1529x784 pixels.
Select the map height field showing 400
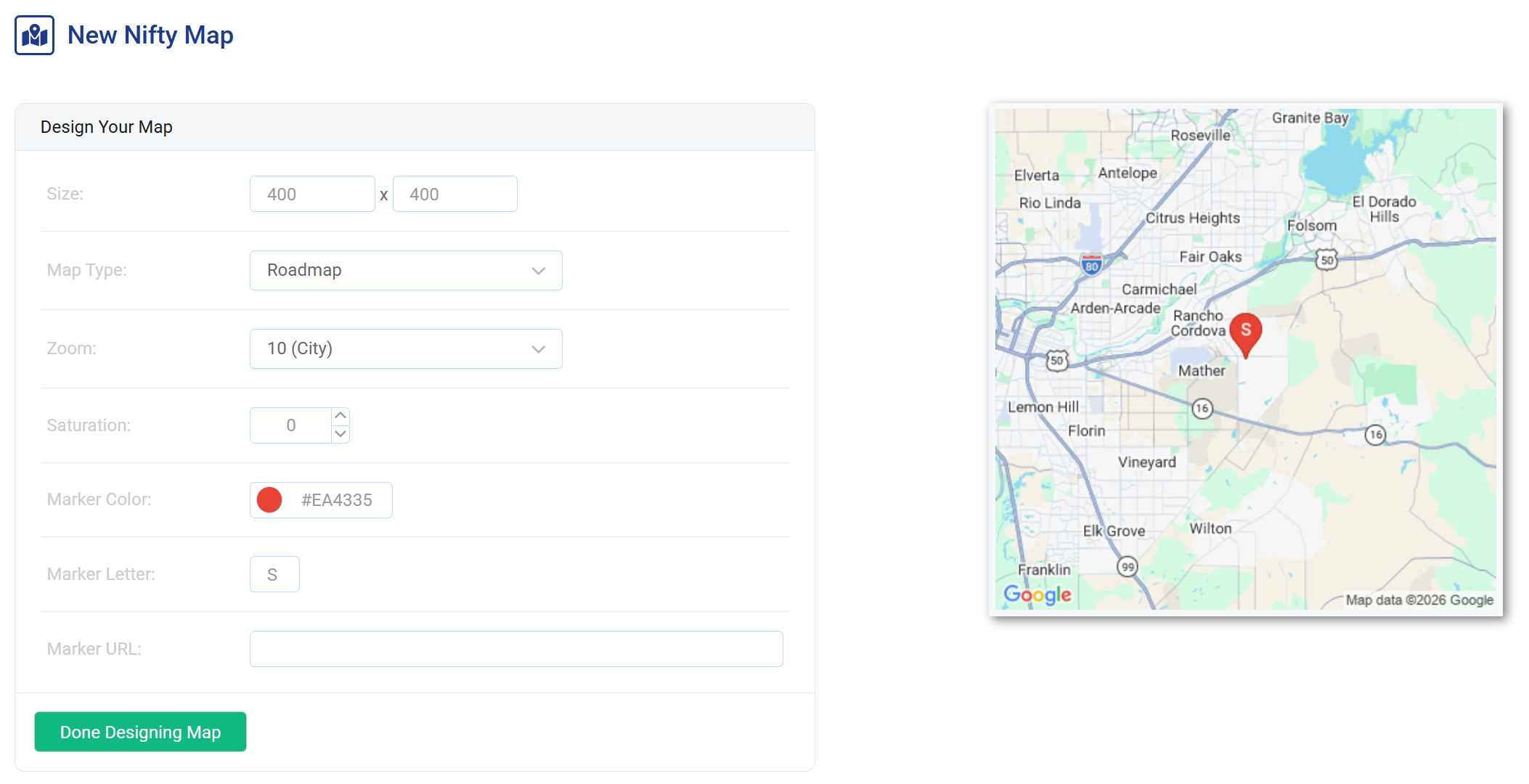point(454,194)
